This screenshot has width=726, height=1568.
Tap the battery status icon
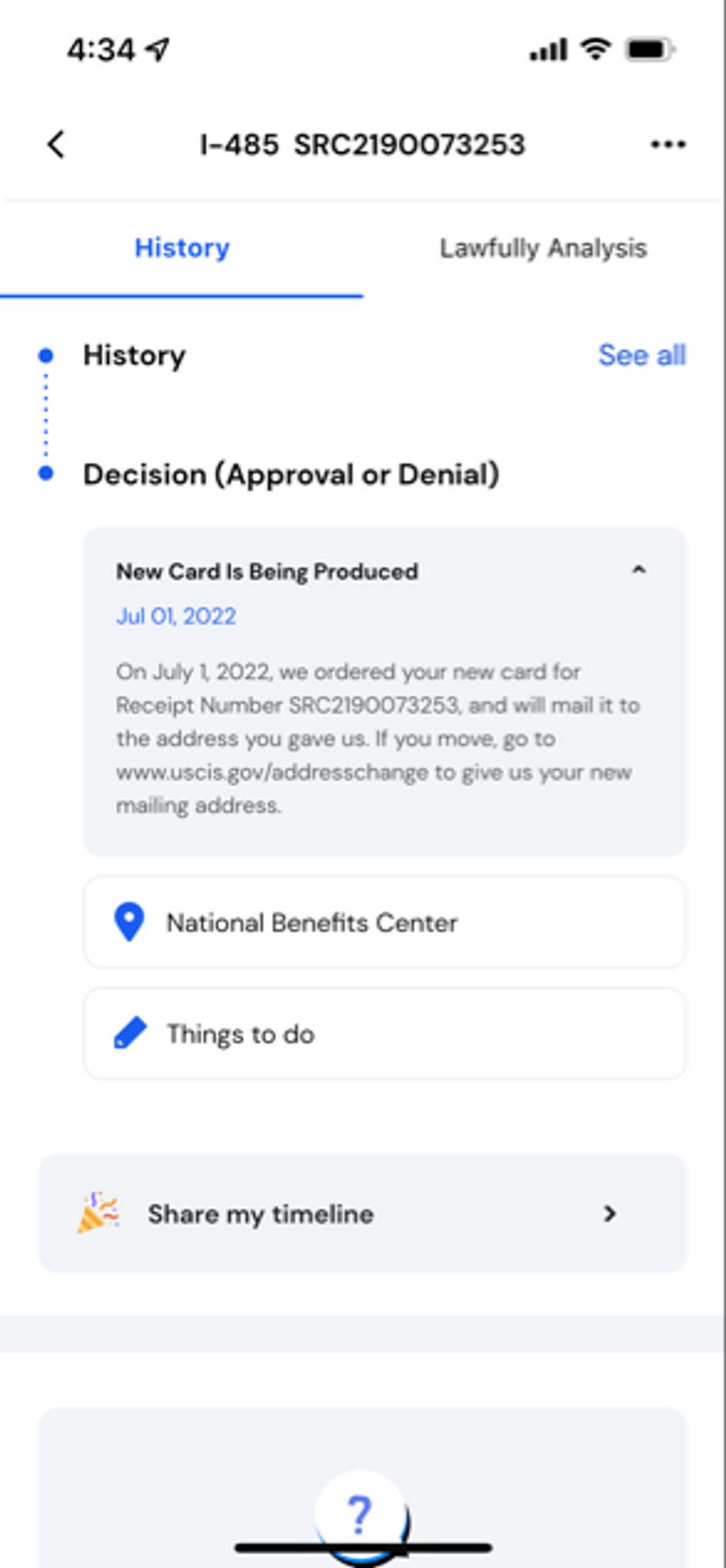pyautogui.click(x=650, y=50)
